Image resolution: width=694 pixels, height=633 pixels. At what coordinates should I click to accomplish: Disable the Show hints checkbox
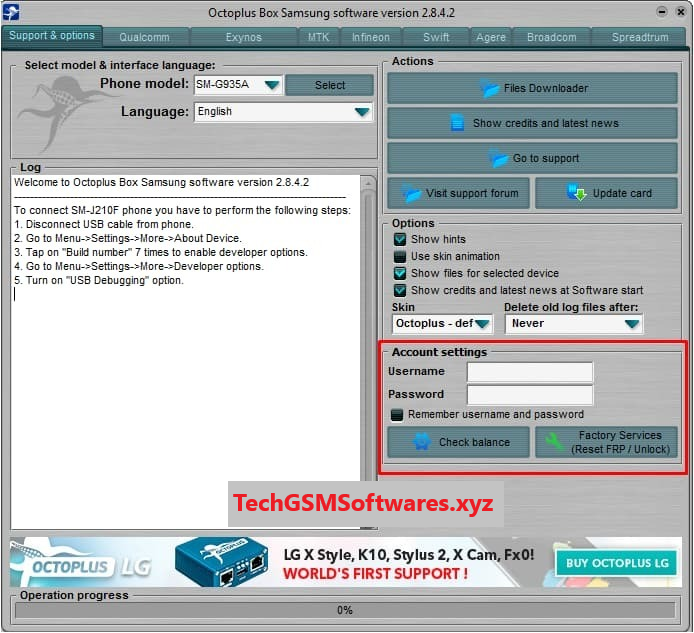[400, 240]
